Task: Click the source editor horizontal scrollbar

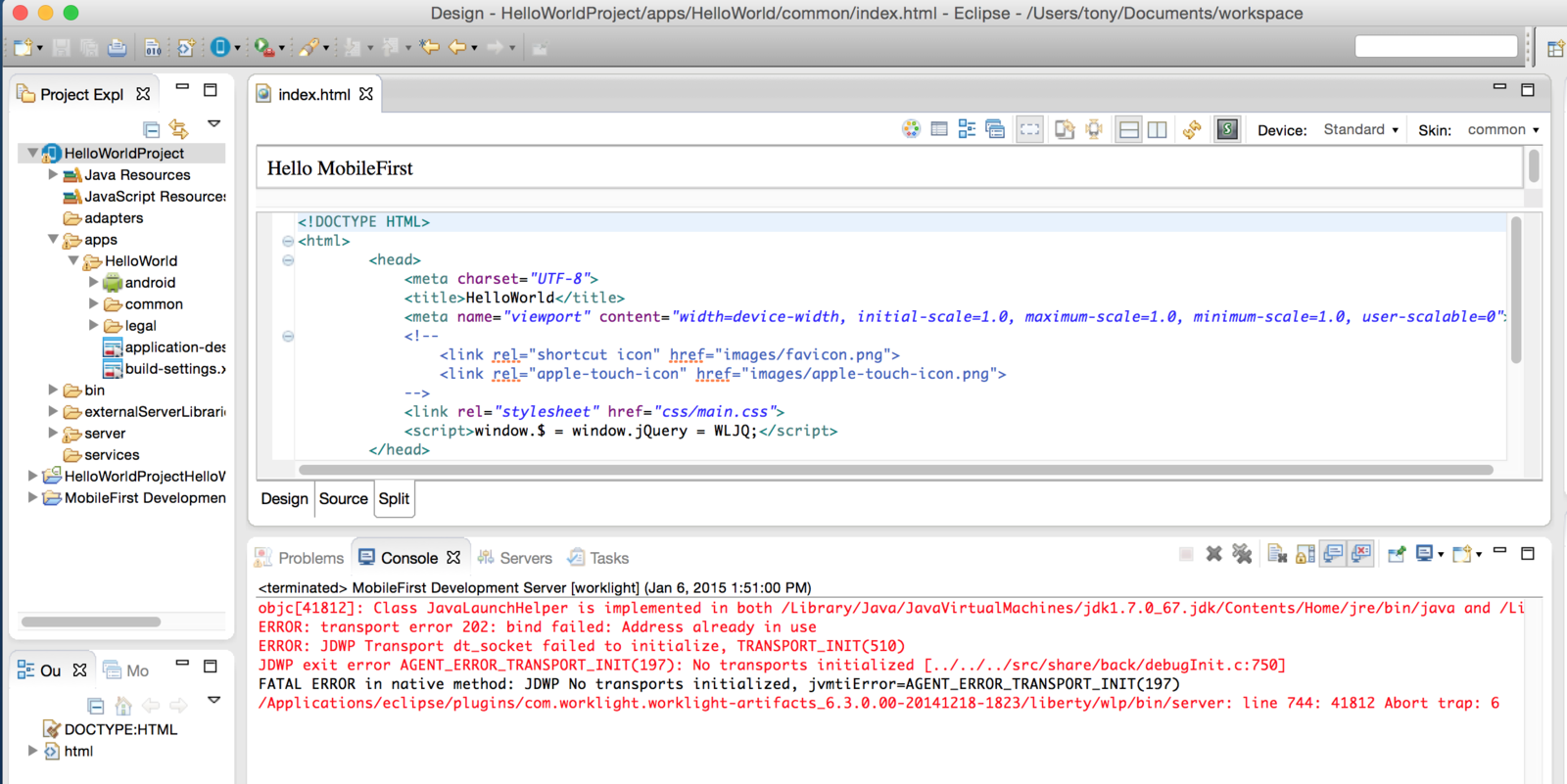Action: point(896,470)
